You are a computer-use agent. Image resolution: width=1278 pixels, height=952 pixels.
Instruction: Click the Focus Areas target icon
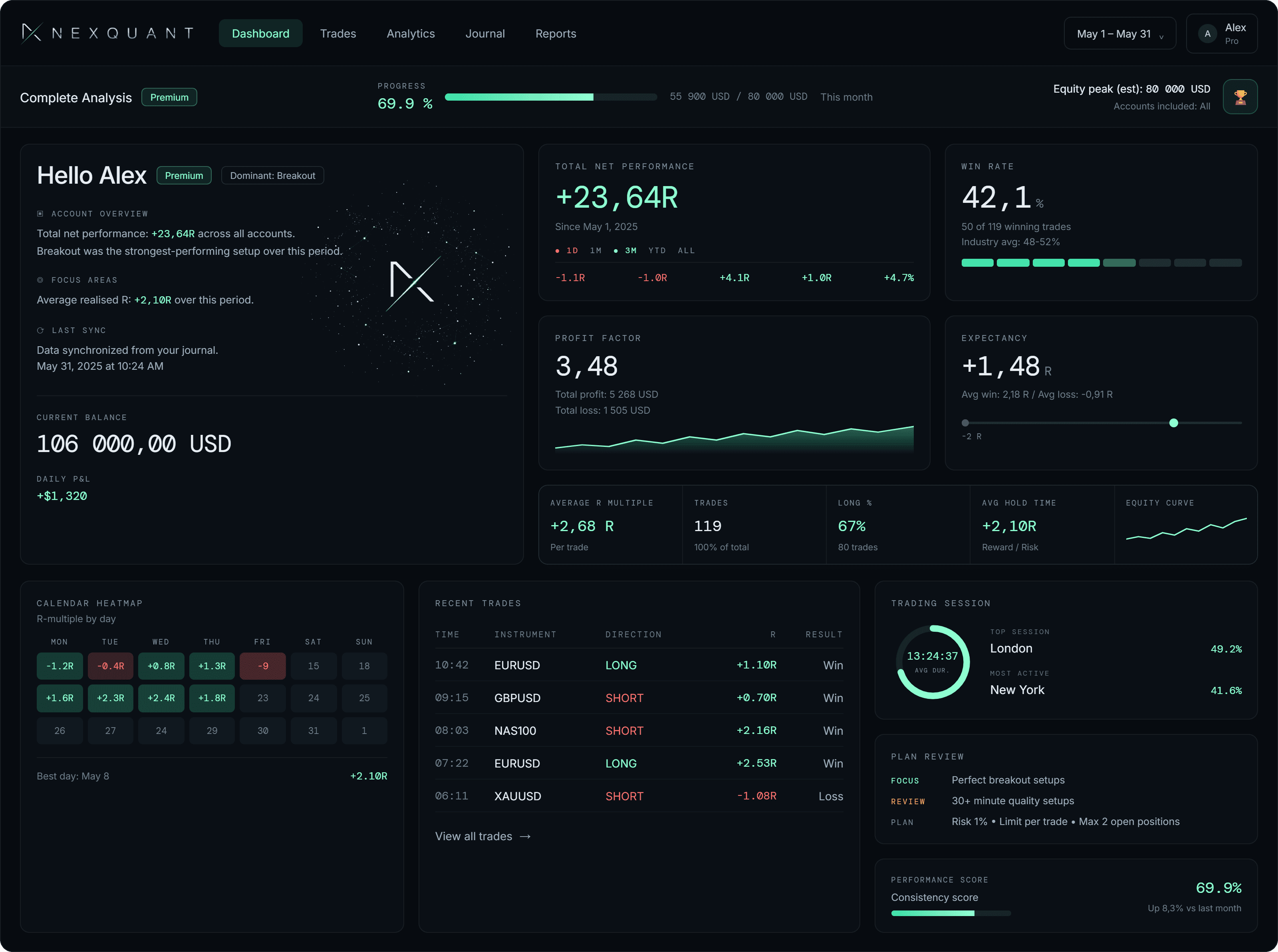pyautogui.click(x=40, y=280)
